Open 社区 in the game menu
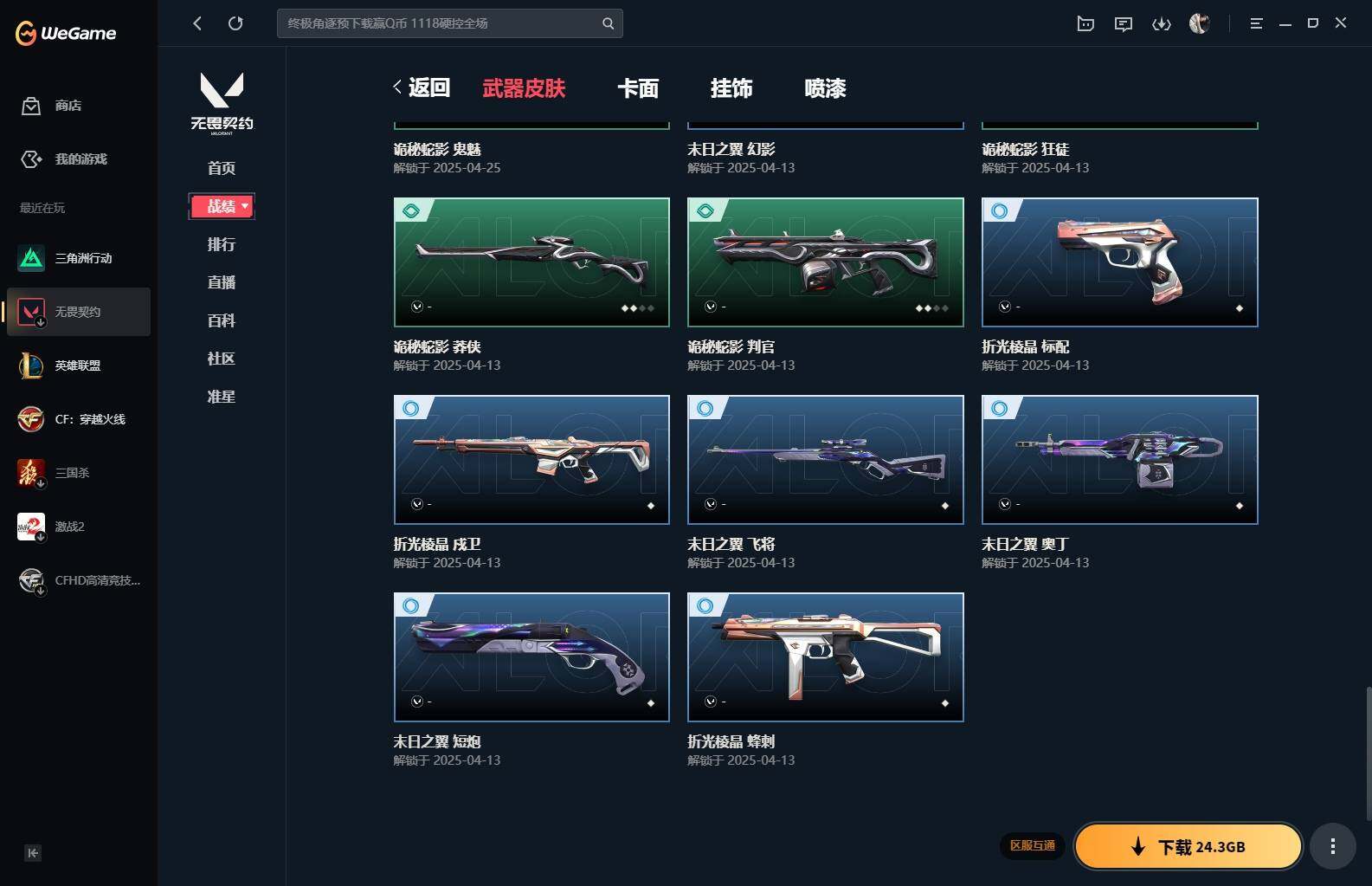 222,359
